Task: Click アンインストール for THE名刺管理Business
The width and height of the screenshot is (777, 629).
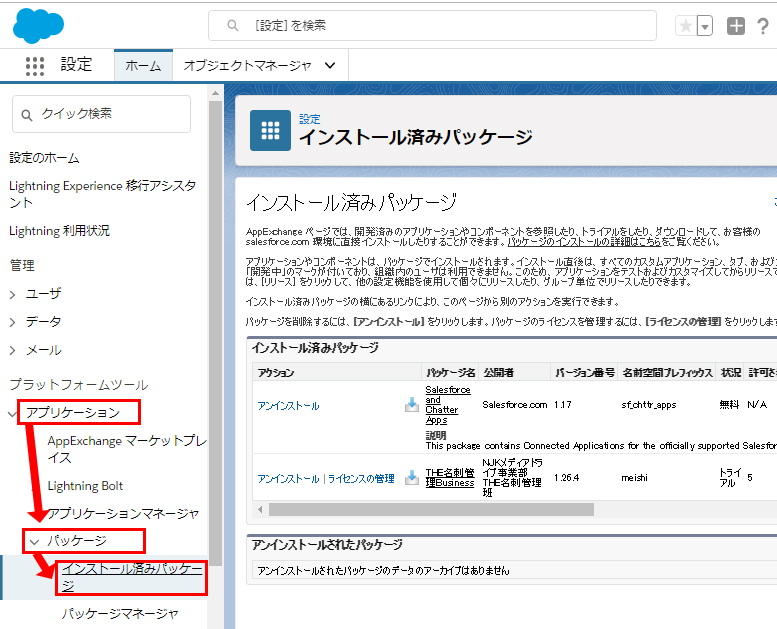Action: click(288, 479)
